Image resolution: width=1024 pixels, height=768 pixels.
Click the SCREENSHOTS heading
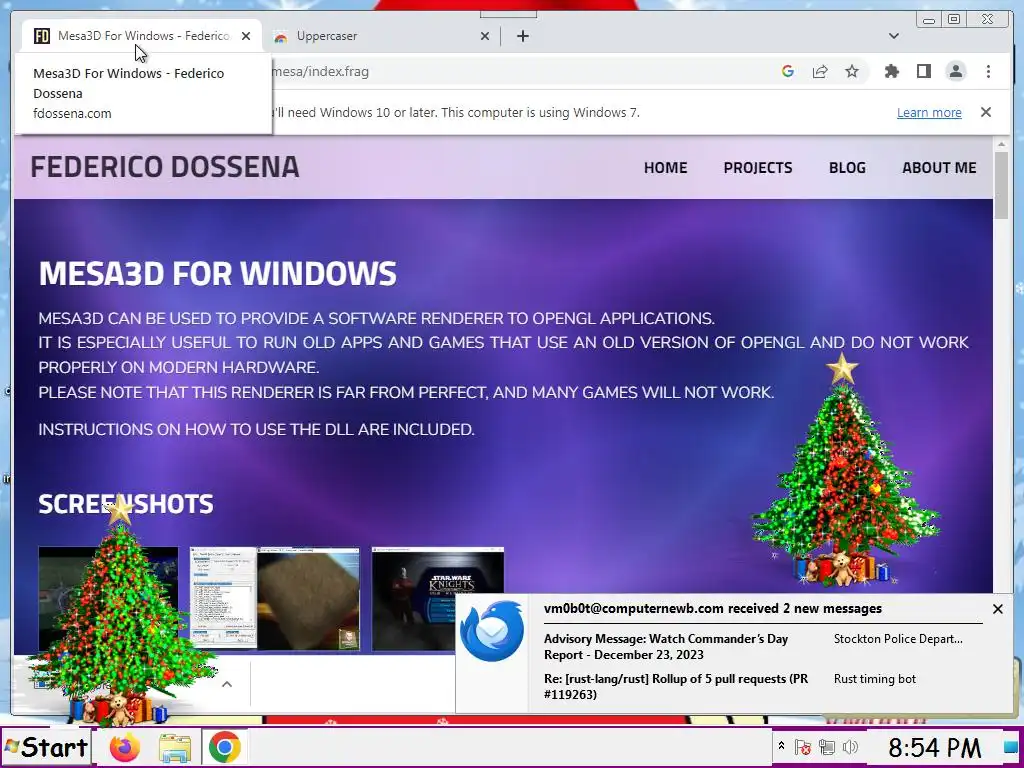[x=125, y=504]
